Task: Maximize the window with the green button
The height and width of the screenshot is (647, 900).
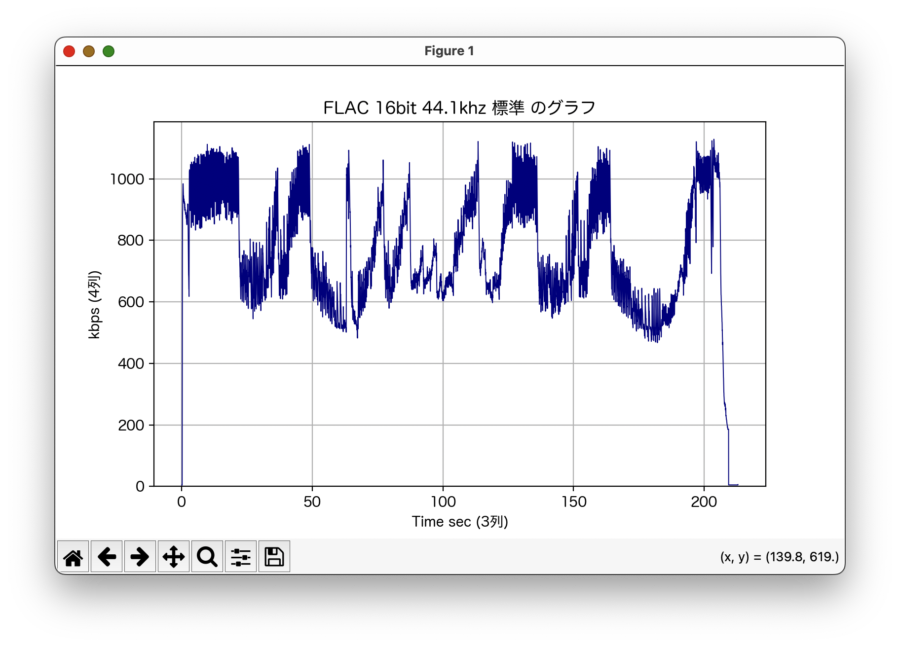Action: click(109, 51)
